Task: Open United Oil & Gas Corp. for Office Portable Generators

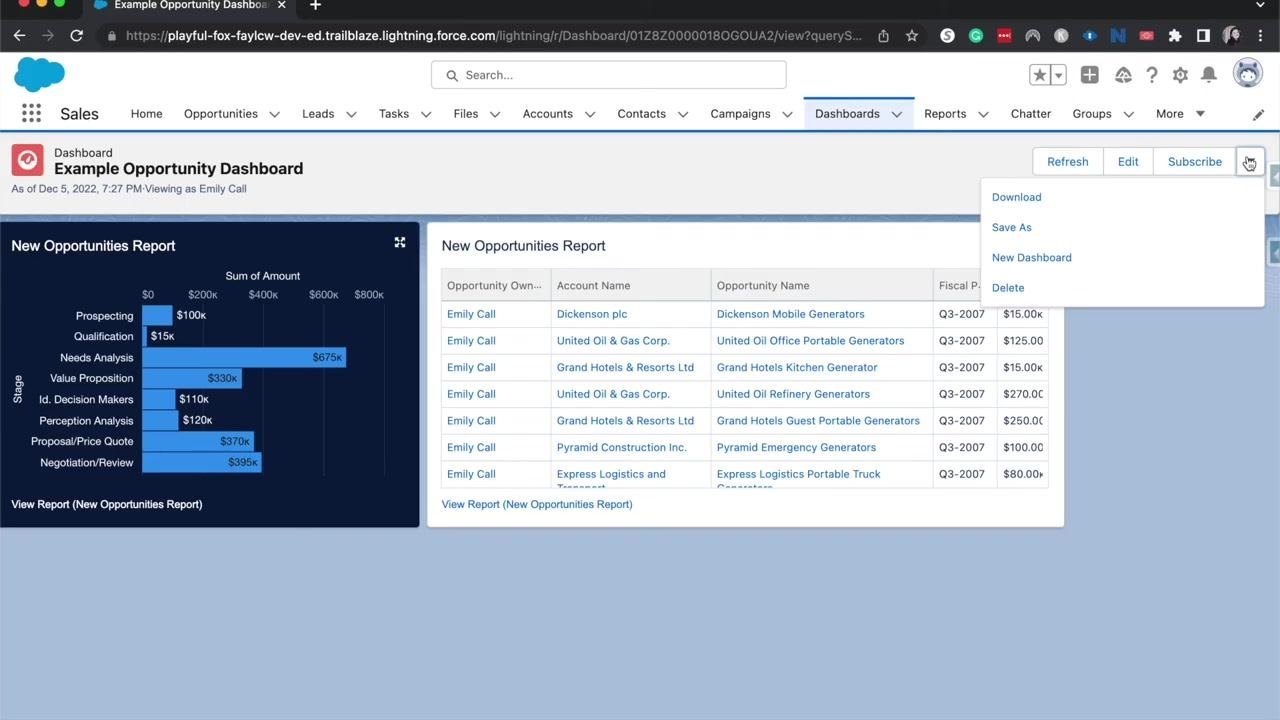Action: [x=613, y=341]
